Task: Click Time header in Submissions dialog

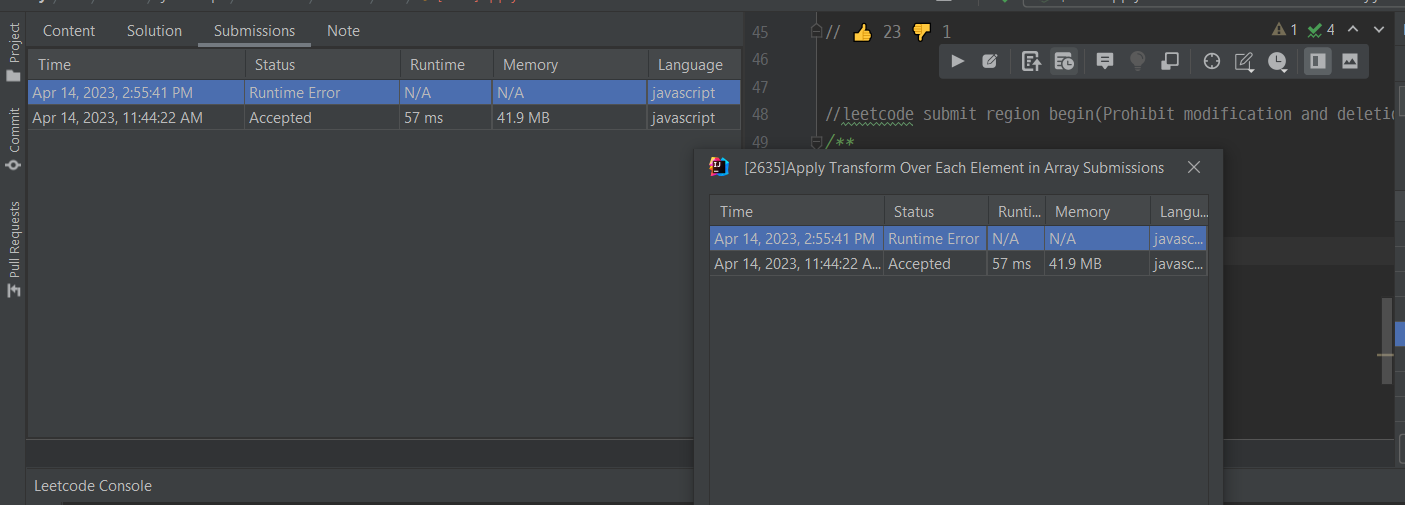Action: click(x=797, y=212)
